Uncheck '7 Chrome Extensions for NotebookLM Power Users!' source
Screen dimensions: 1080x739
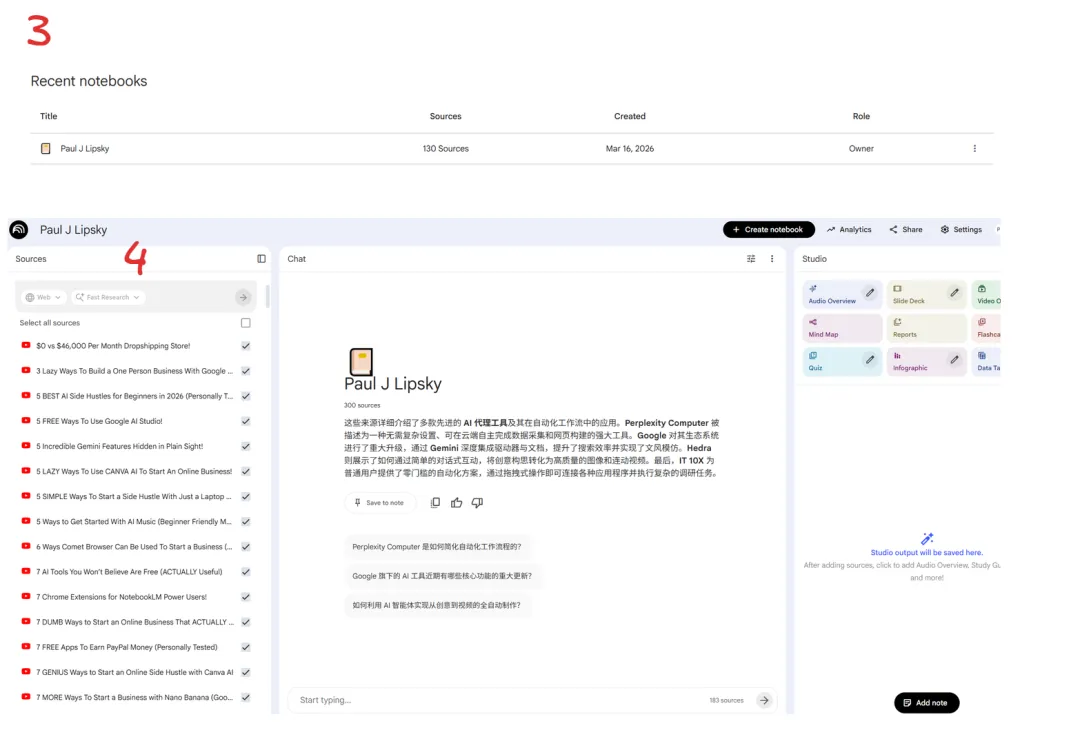pyautogui.click(x=246, y=597)
